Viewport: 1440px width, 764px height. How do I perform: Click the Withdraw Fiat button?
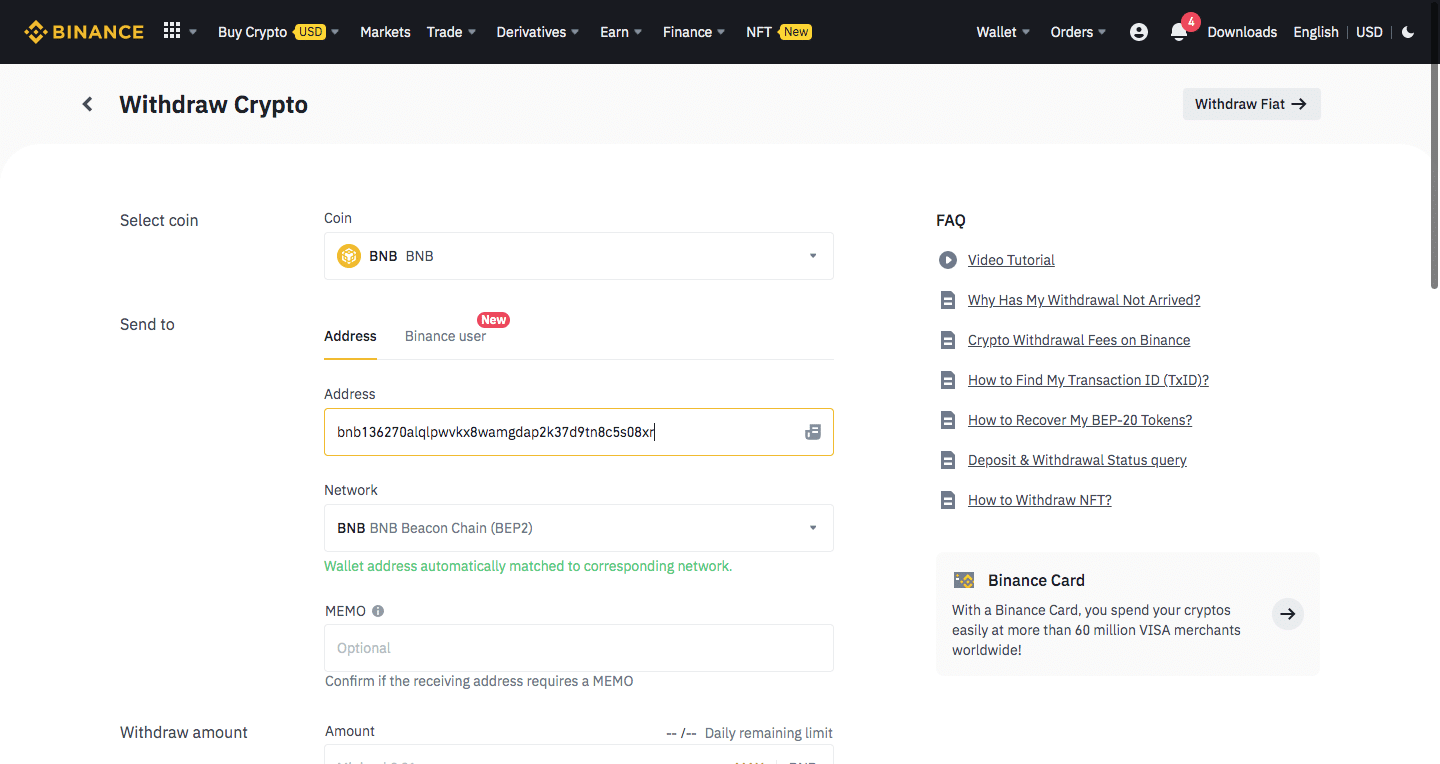pyautogui.click(x=1251, y=104)
